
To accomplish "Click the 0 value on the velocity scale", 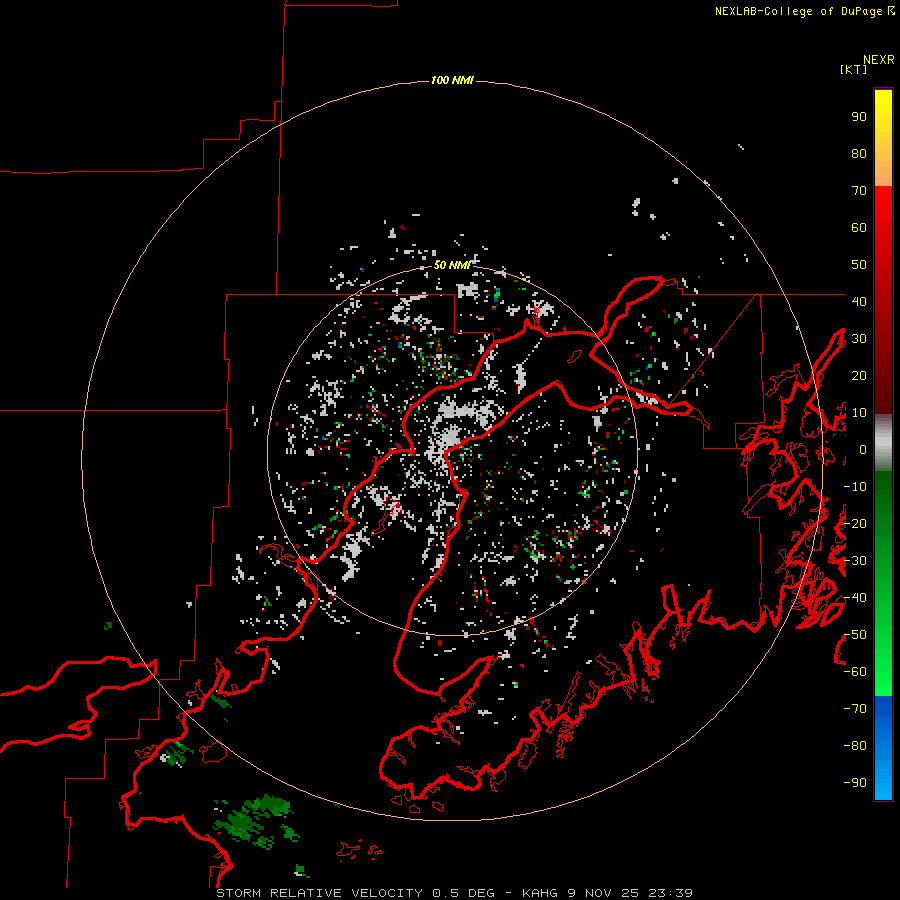I will click(863, 450).
